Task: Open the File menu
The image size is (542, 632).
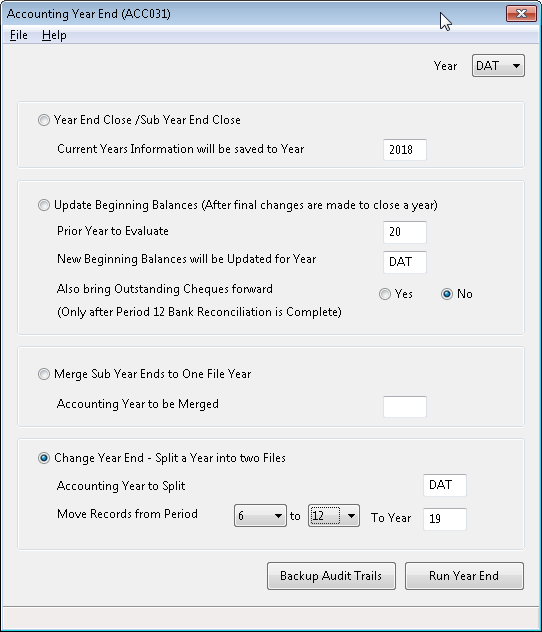Action: click(x=19, y=35)
